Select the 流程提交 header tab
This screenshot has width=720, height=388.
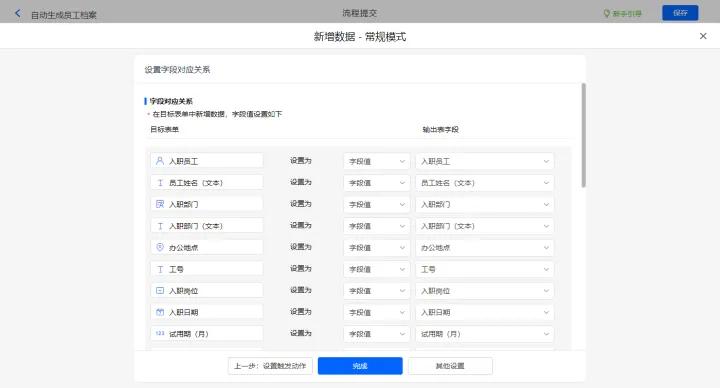[x=360, y=13]
